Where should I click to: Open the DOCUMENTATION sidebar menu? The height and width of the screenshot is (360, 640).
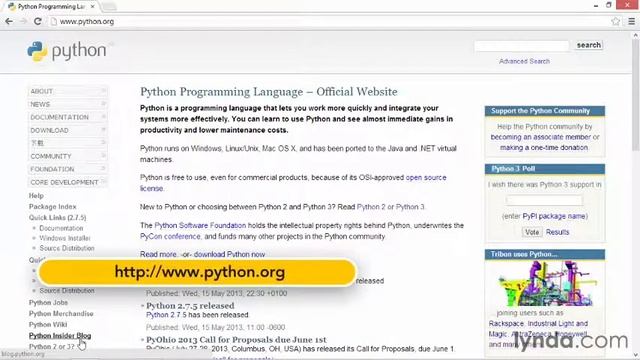pos(67,117)
